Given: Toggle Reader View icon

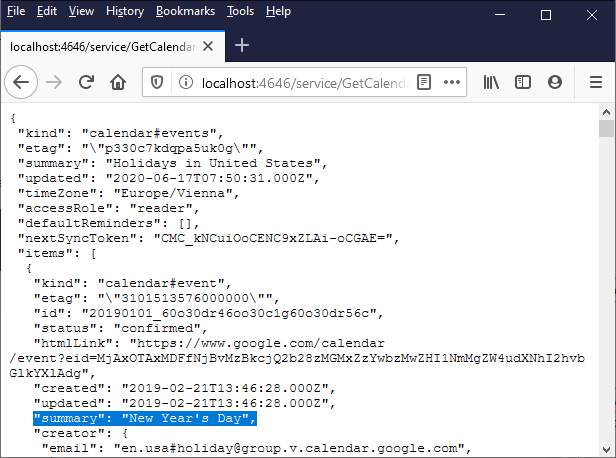Looking at the screenshot, I should click(424, 82).
